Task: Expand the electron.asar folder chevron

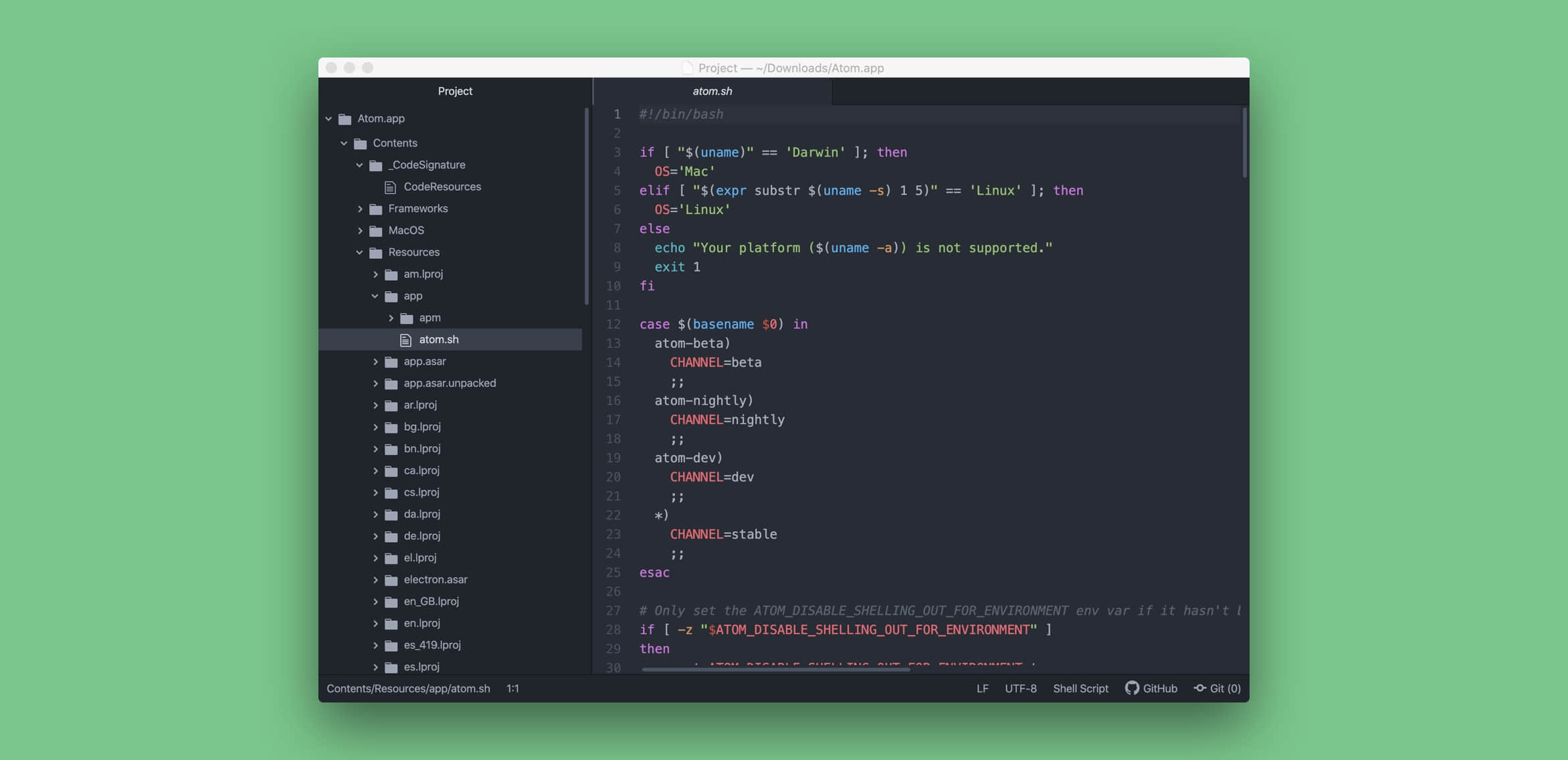Action: click(x=375, y=580)
